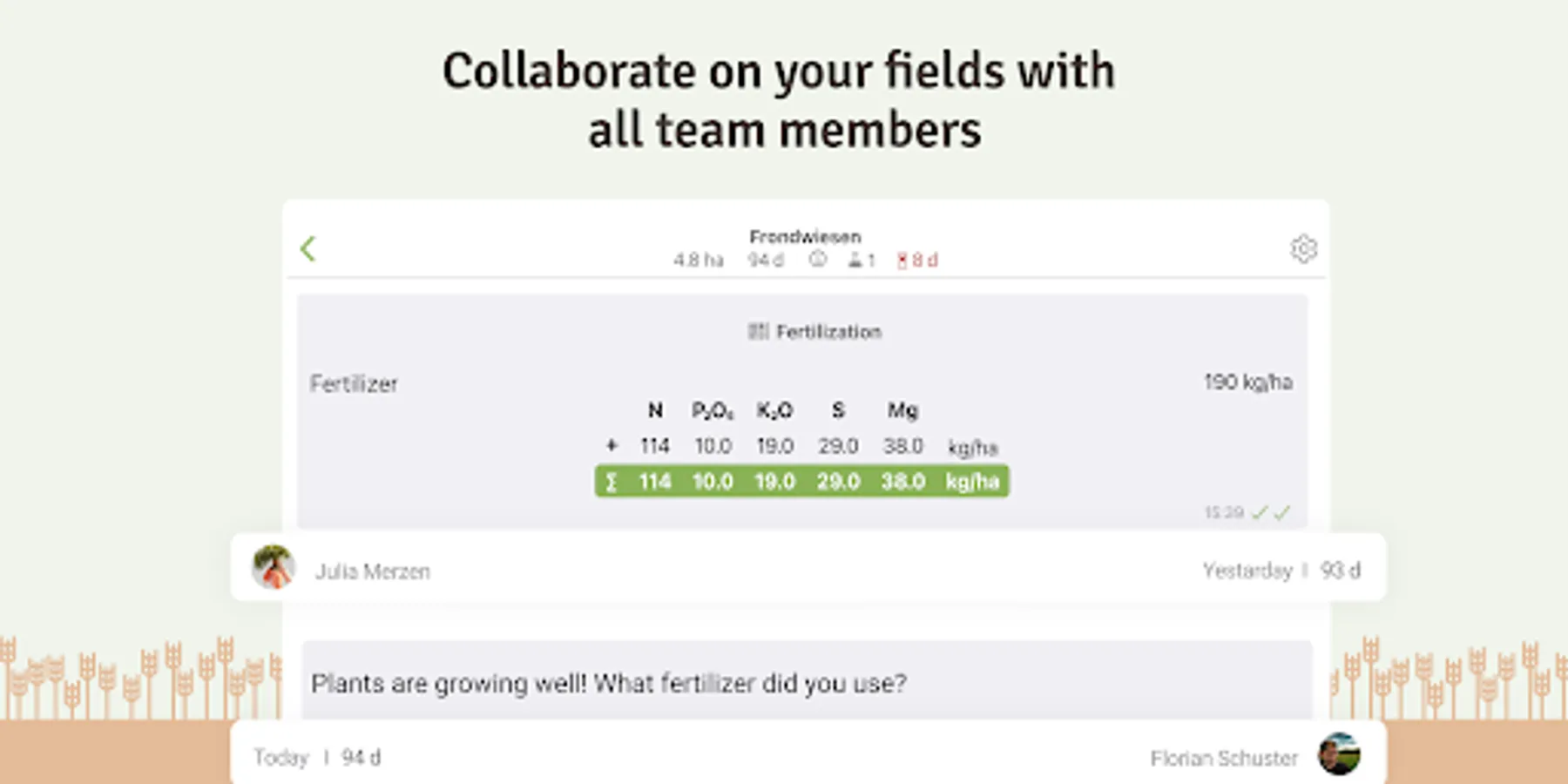
Task: Open field settings gear icon
Action: [1303, 249]
